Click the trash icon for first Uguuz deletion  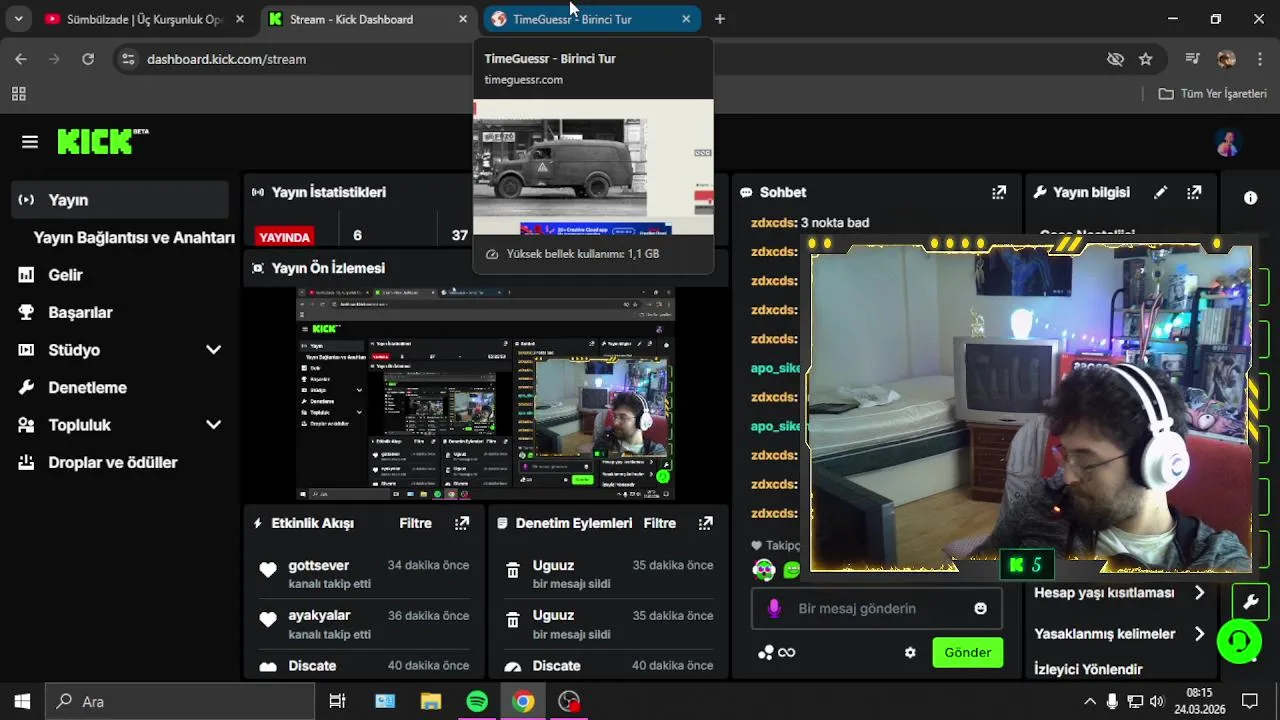click(513, 570)
